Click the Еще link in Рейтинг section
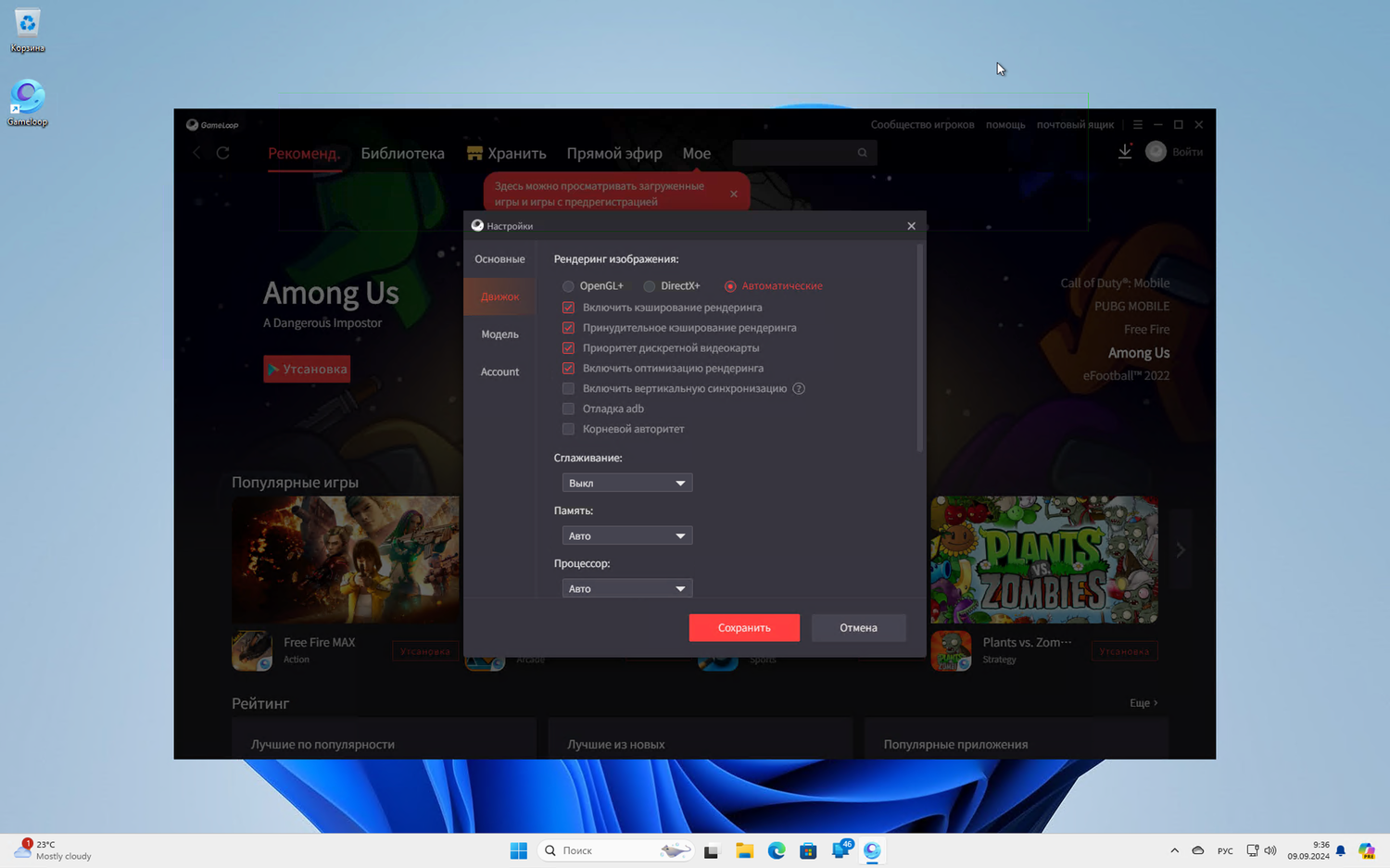 tap(1144, 703)
